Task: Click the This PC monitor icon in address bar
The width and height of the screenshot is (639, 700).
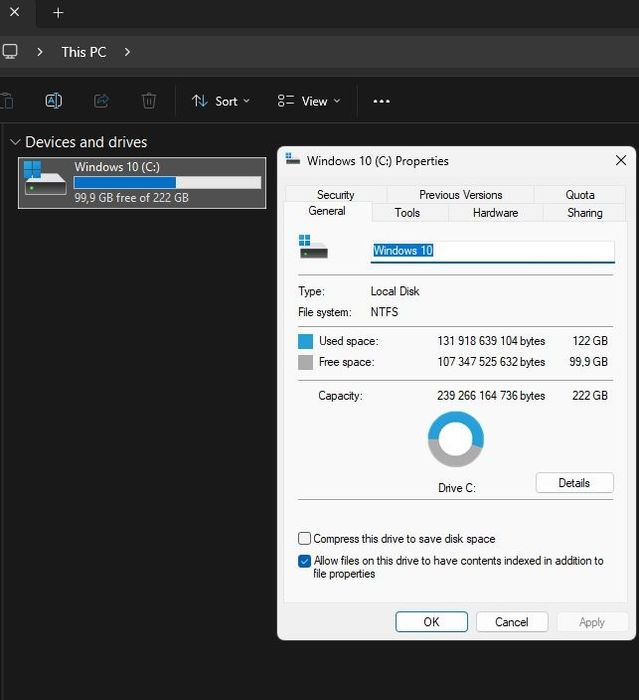Action: point(10,51)
